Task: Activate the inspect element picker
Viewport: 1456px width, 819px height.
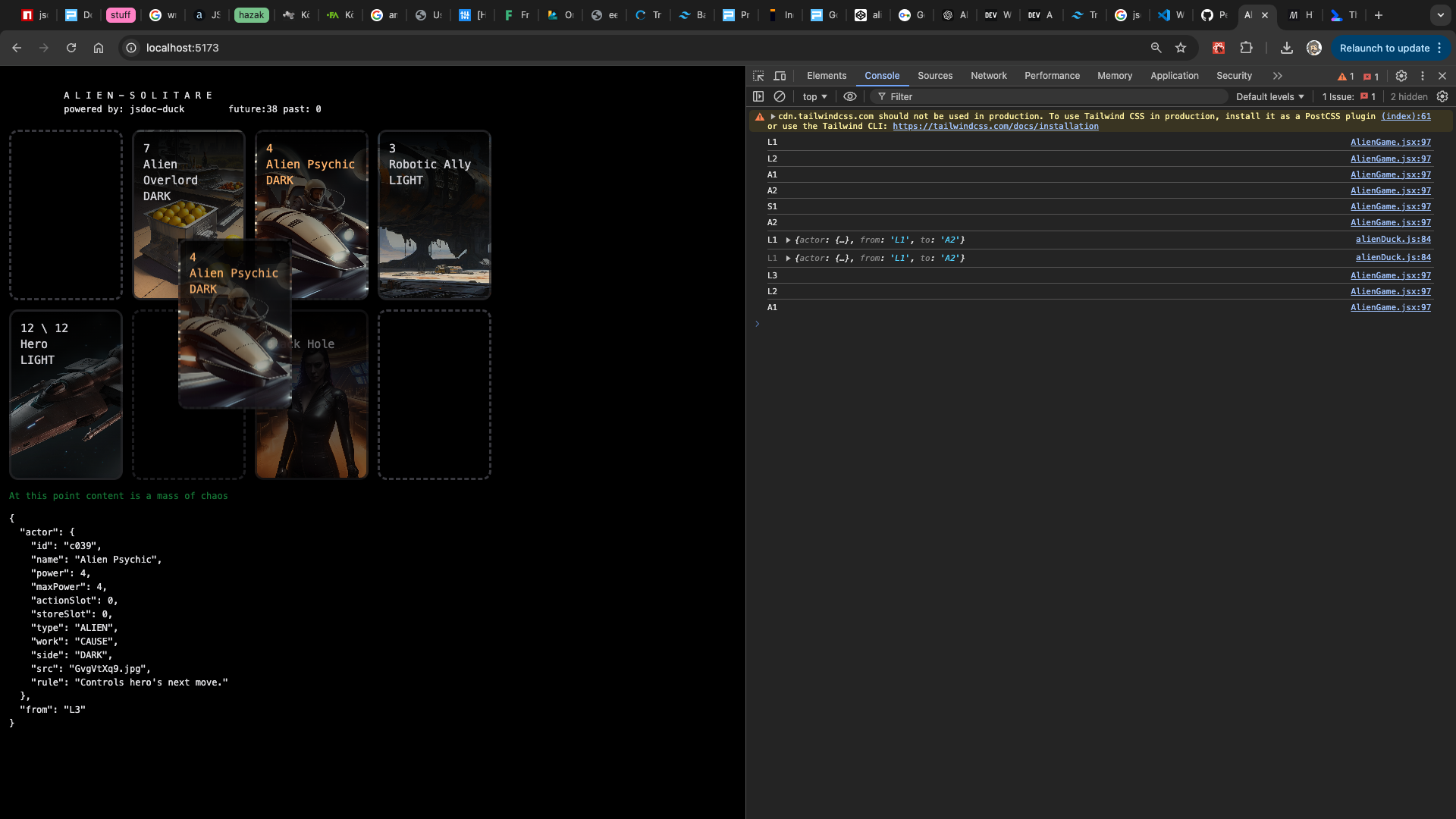Action: [758, 76]
